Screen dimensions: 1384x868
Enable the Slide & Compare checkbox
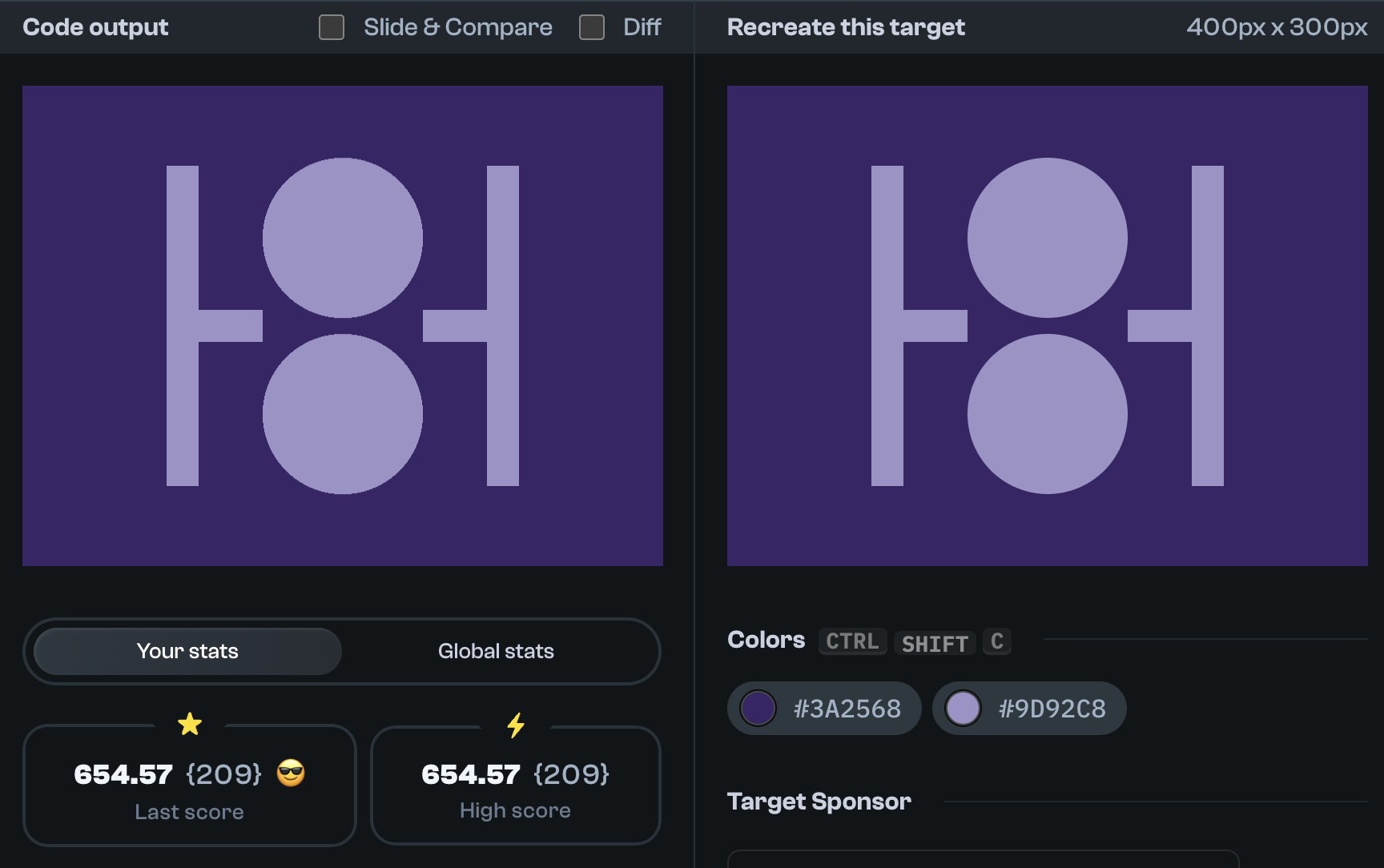pos(331,26)
